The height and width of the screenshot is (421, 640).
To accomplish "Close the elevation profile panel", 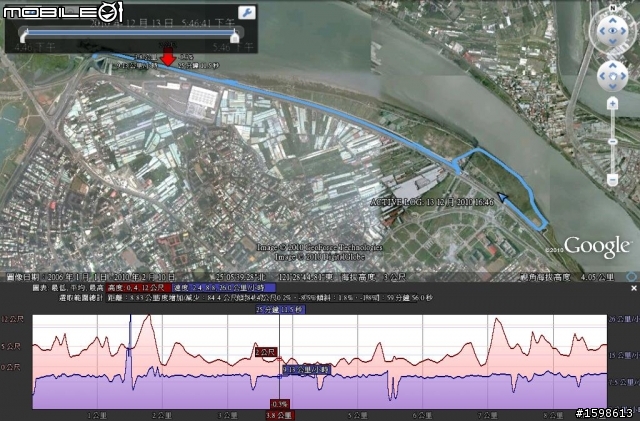I will 633,288.
